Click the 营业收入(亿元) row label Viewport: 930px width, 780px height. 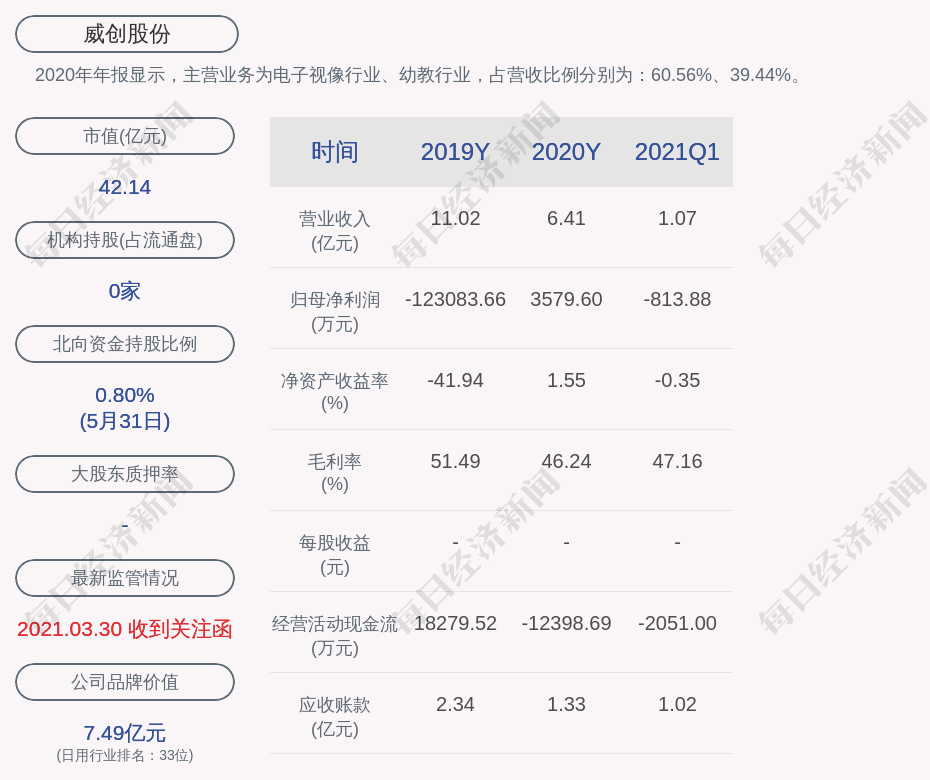[x=335, y=231]
